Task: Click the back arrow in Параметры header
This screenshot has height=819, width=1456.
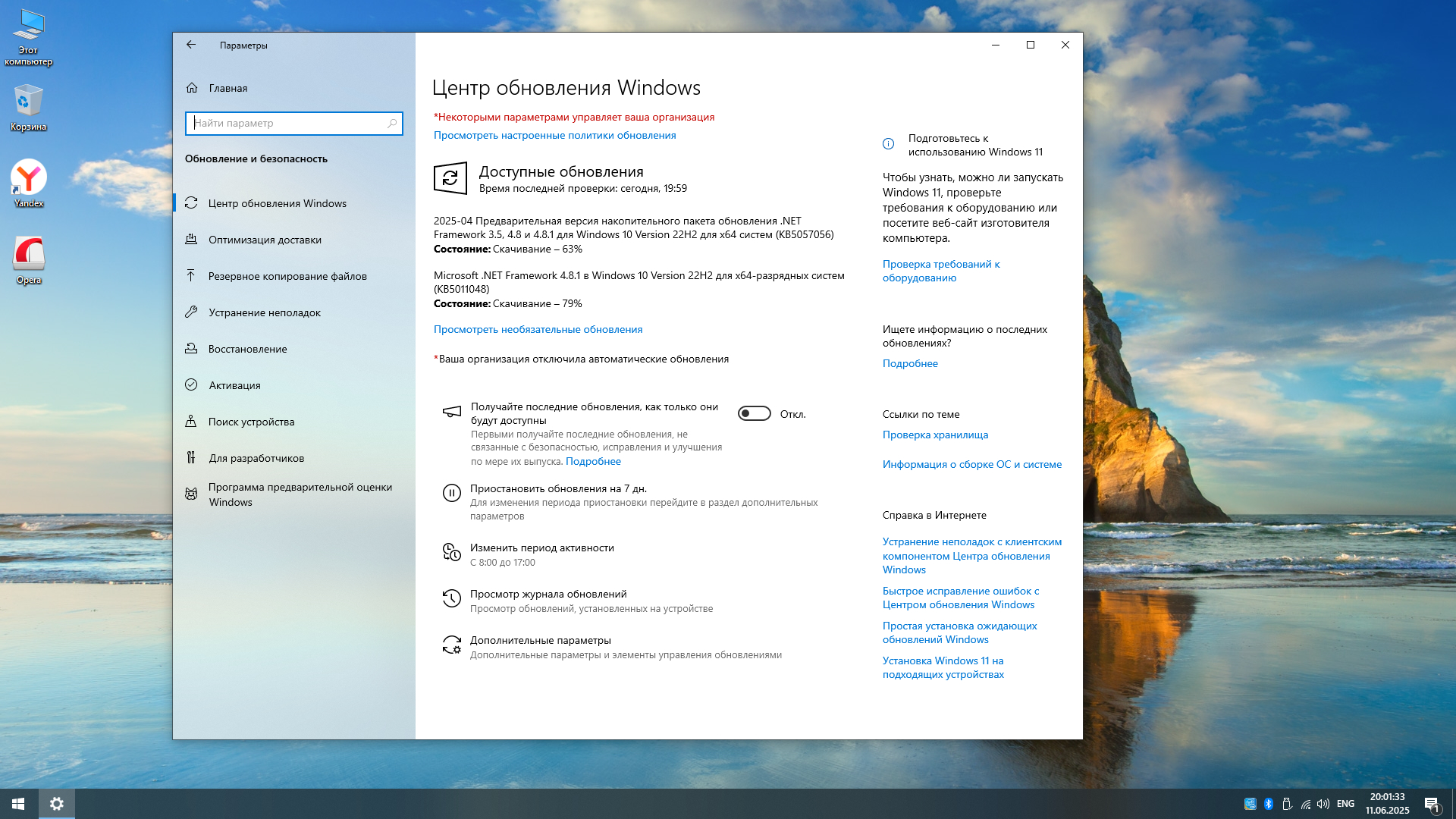Action: (191, 45)
